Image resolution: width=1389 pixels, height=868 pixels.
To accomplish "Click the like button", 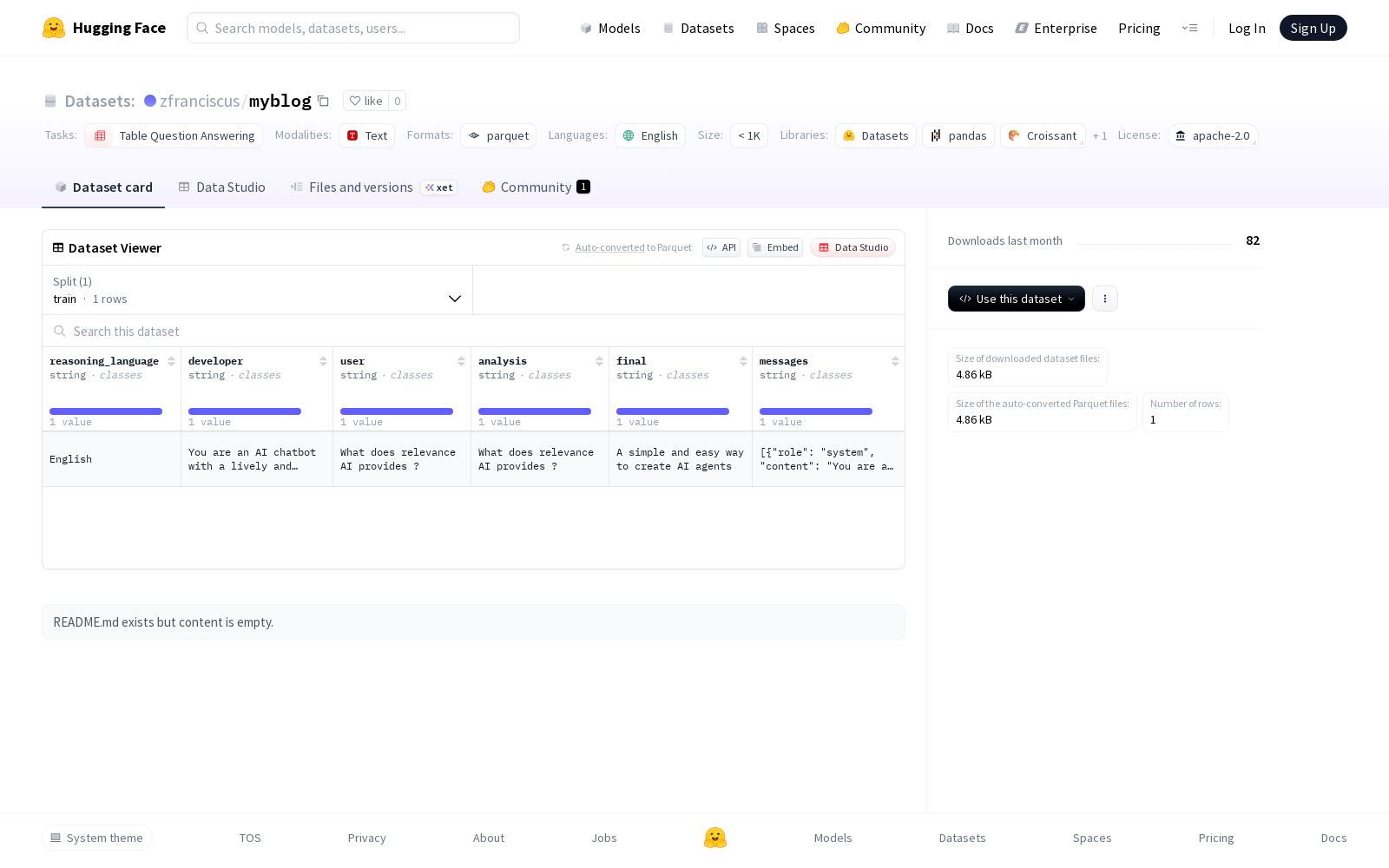I will click(x=365, y=101).
